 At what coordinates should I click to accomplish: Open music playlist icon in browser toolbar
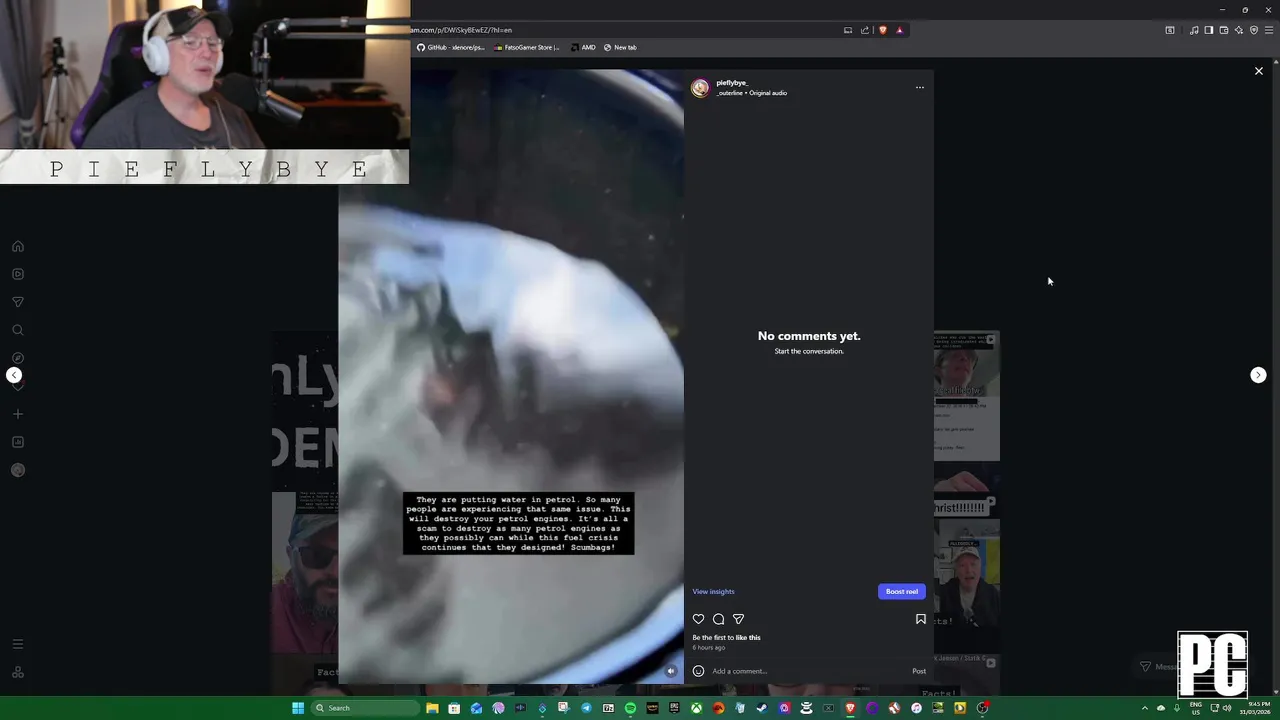pos(1194,30)
